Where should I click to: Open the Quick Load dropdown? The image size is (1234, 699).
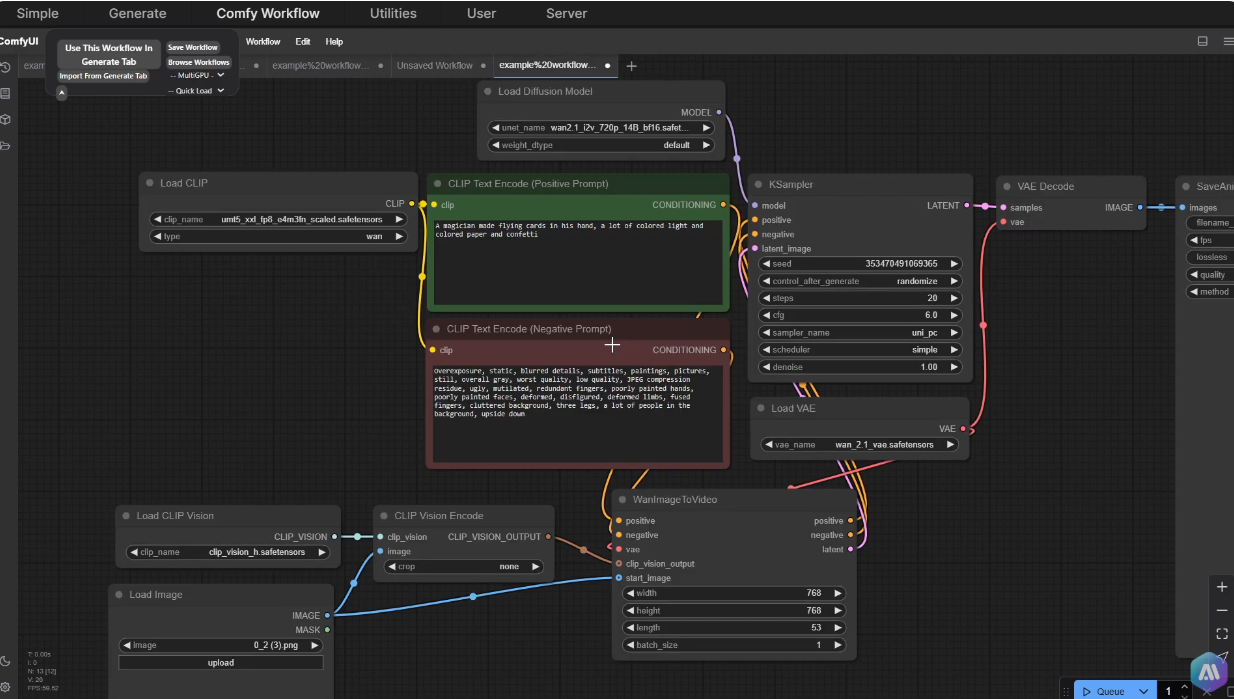coord(197,91)
